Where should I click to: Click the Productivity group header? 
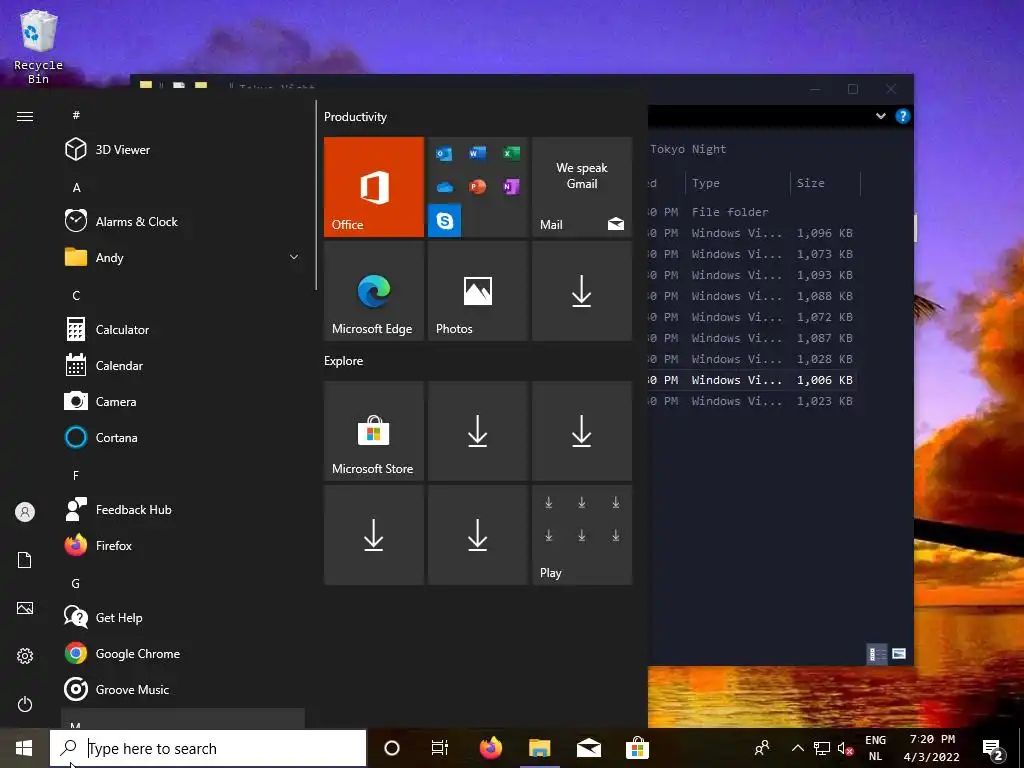[355, 117]
